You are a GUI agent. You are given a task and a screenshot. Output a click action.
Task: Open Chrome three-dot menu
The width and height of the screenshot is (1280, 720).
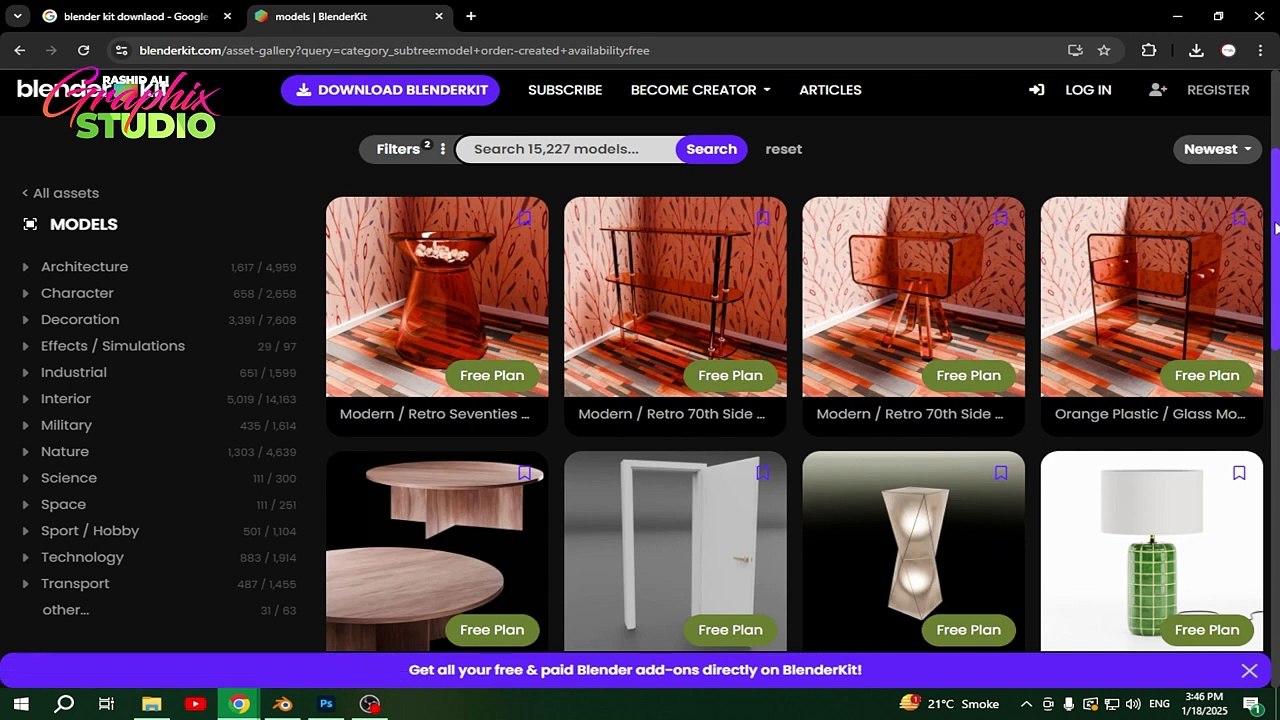(x=1259, y=50)
